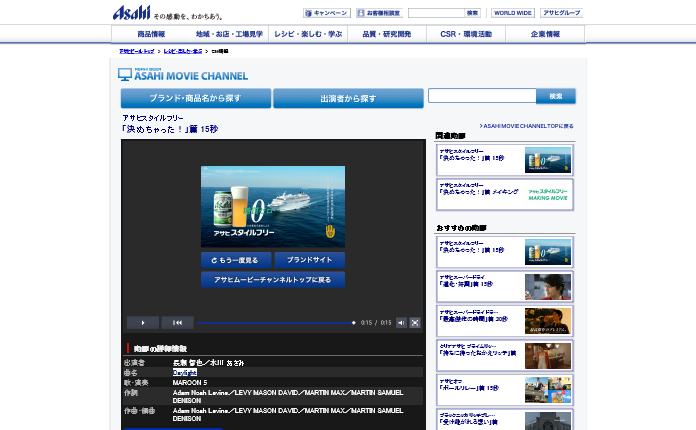The height and width of the screenshot is (430, 696).
Task: Click the rewind-to-start player icon
Action: tap(177, 323)
